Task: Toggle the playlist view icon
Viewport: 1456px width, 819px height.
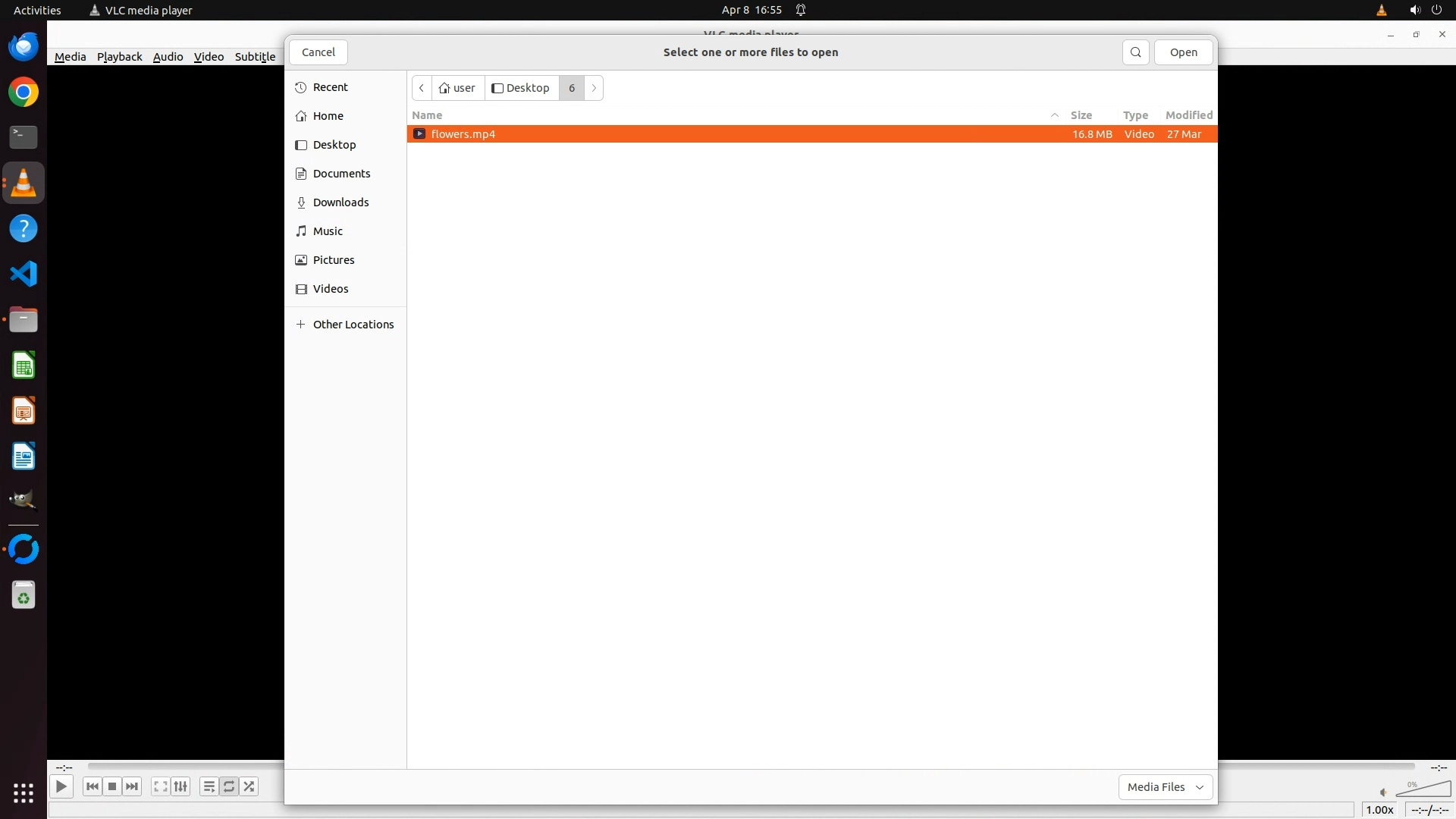Action: pyautogui.click(x=209, y=787)
